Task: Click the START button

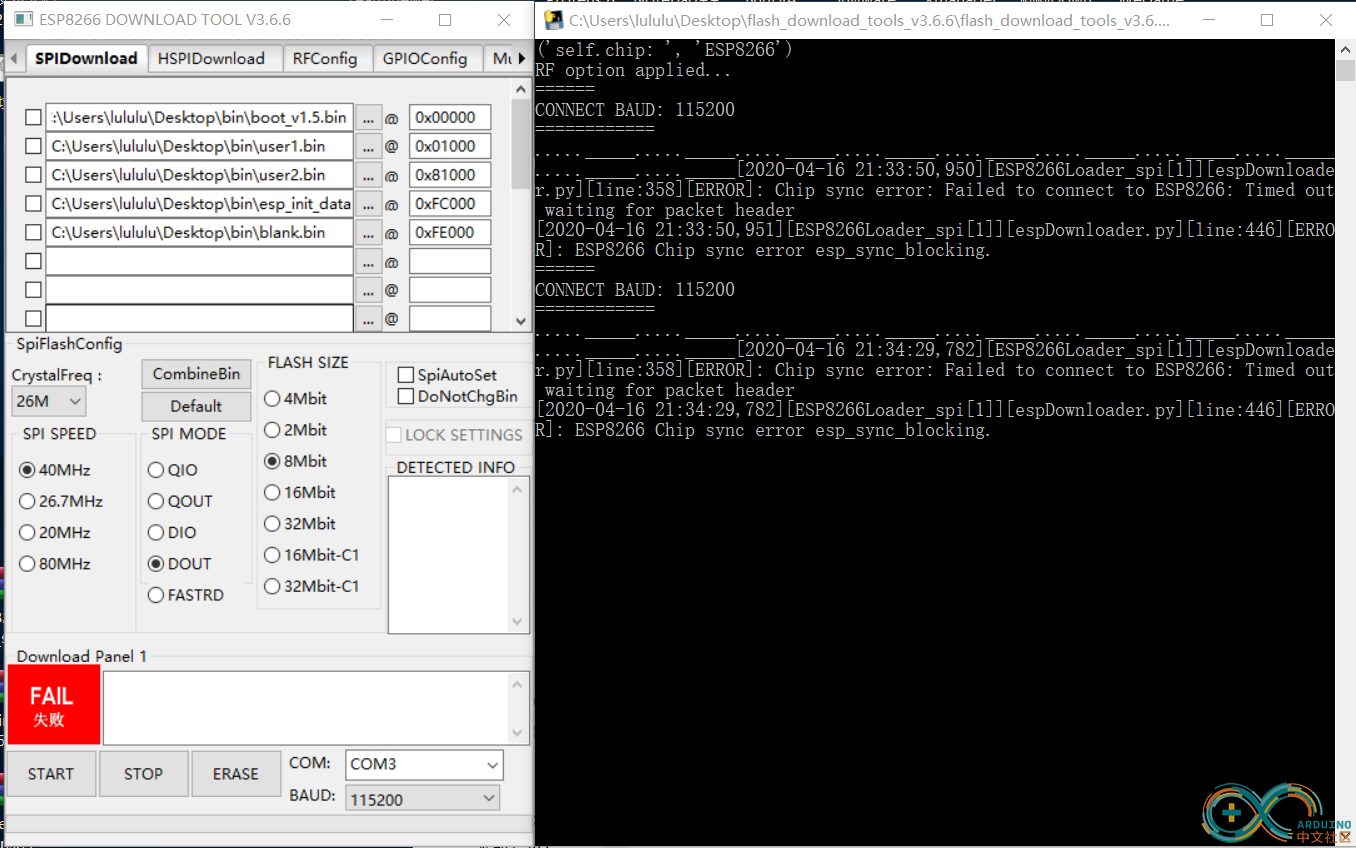Action: pyautogui.click(x=51, y=774)
